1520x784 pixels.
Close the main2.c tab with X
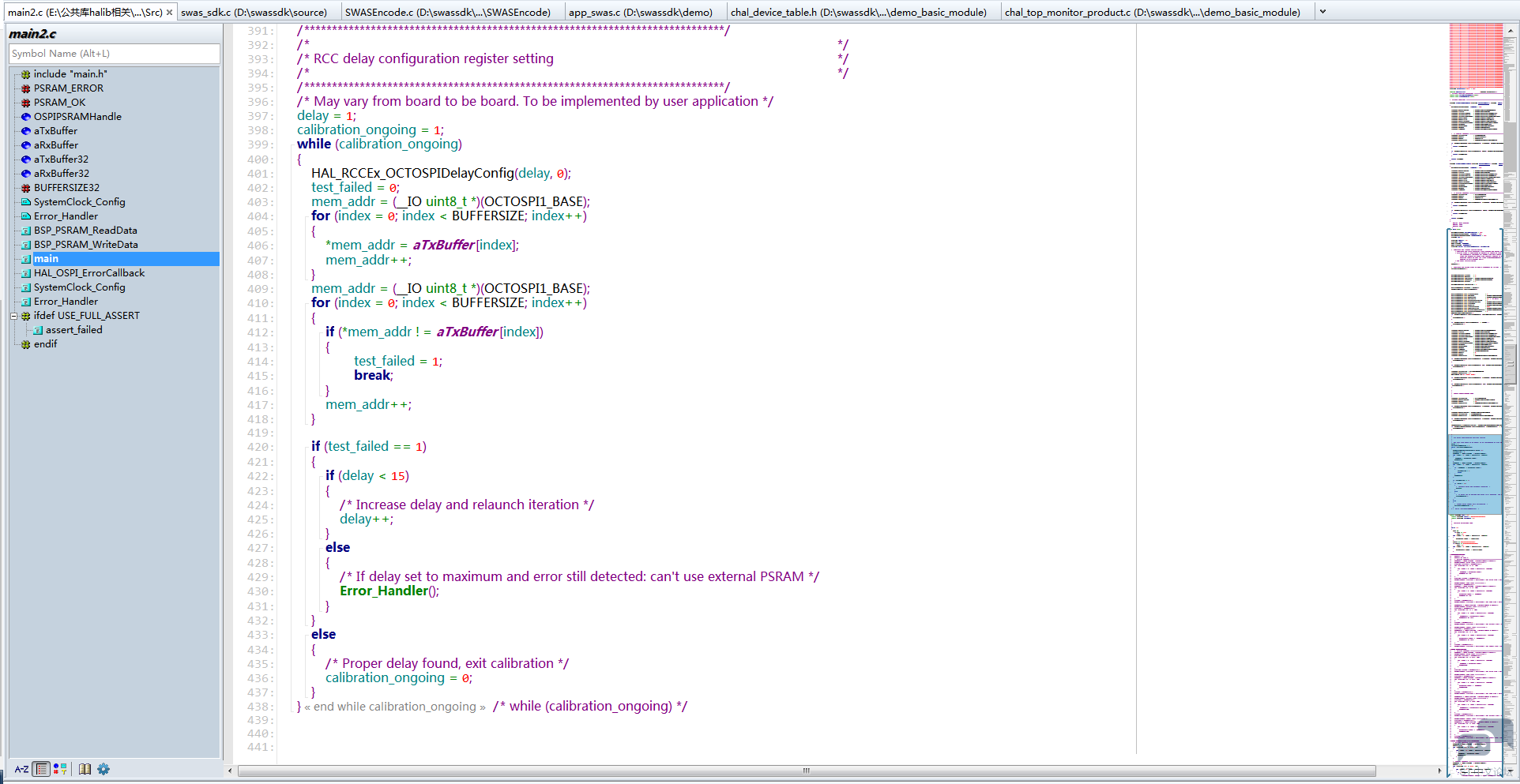point(169,13)
